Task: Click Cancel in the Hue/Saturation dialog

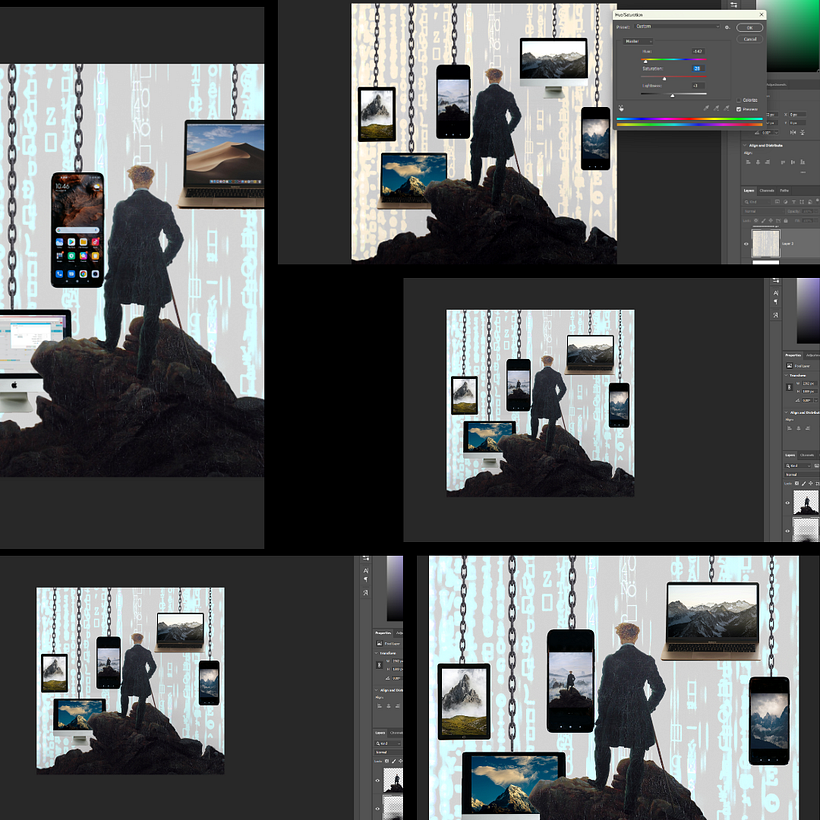Action: click(x=749, y=39)
